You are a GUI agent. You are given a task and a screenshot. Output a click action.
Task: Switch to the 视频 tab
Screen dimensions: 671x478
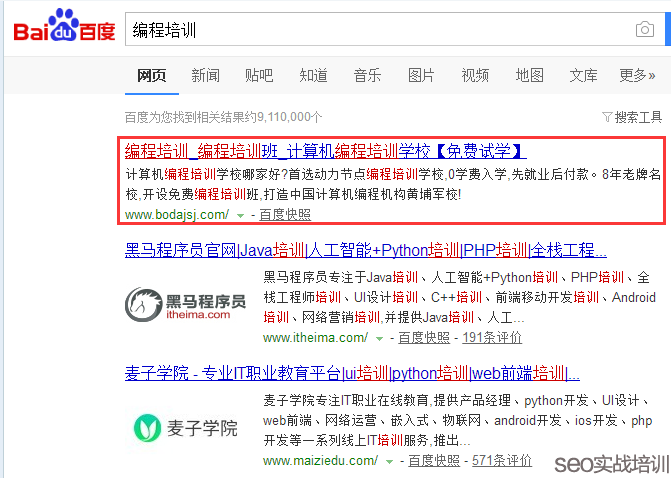(475, 75)
